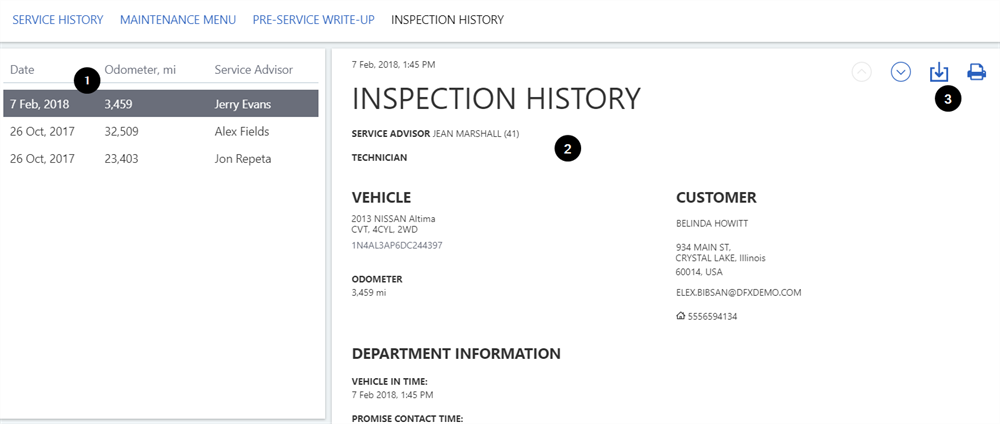Switch to the Maintenance Menu tab
Image resolution: width=1000 pixels, height=424 pixels.
[x=178, y=20]
